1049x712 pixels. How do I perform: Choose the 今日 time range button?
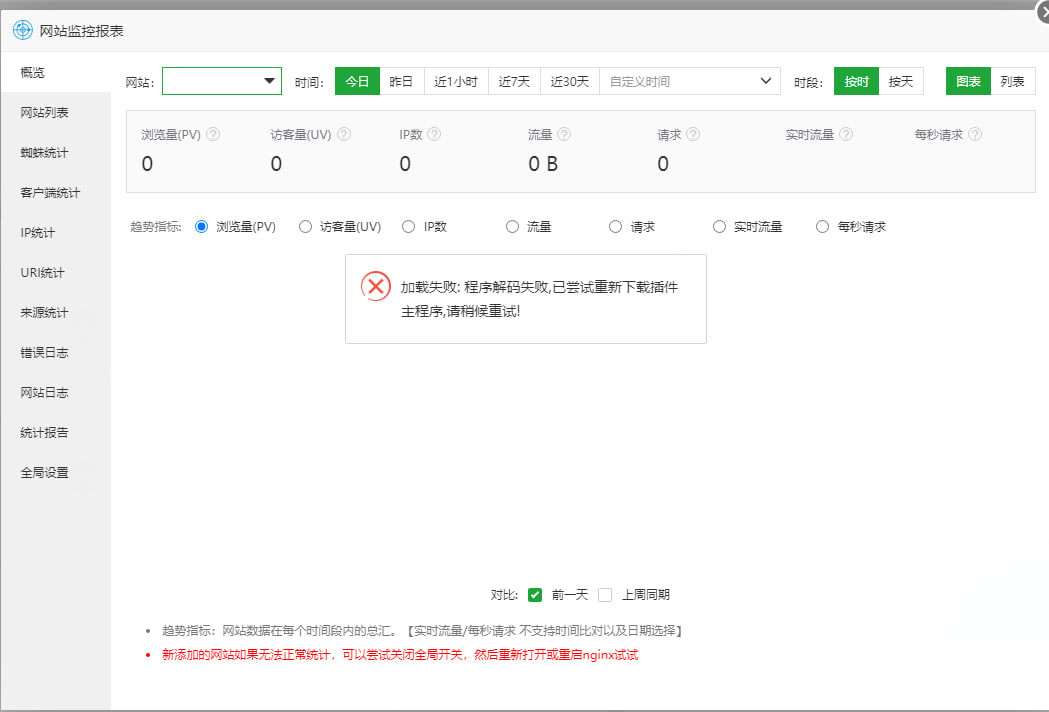coord(357,81)
